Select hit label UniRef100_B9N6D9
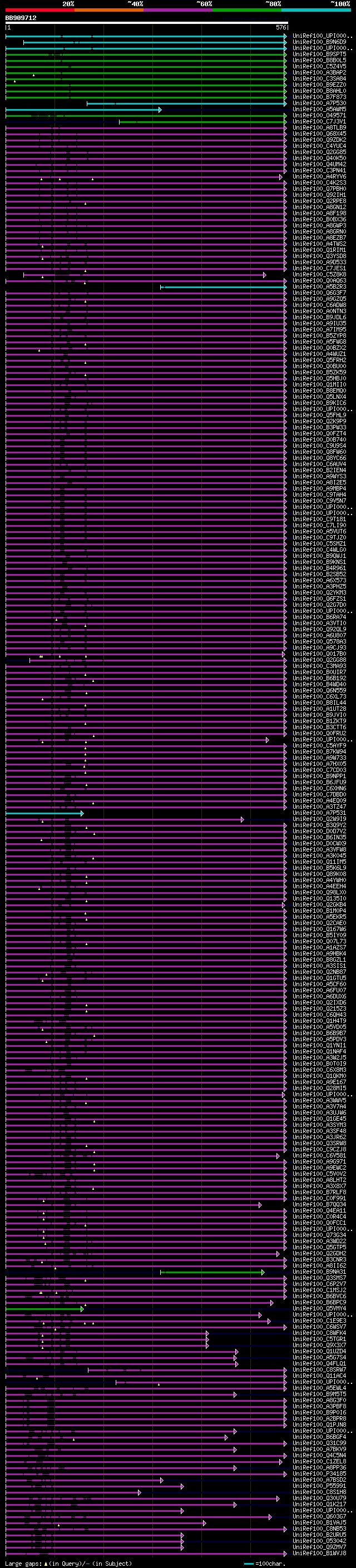The height and width of the screenshot is (1568, 356). (319, 42)
